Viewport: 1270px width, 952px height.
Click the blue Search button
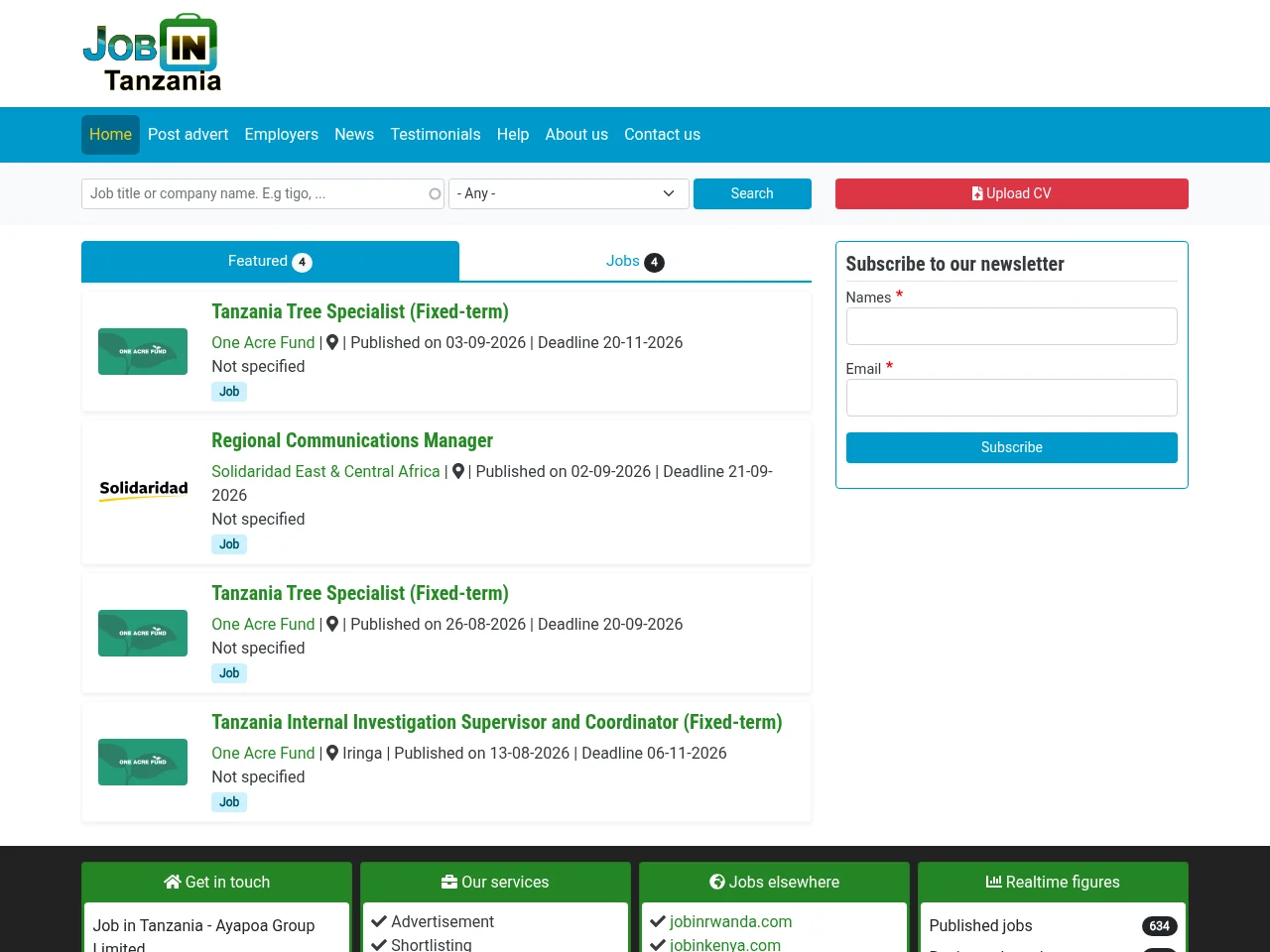pyautogui.click(x=752, y=193)
